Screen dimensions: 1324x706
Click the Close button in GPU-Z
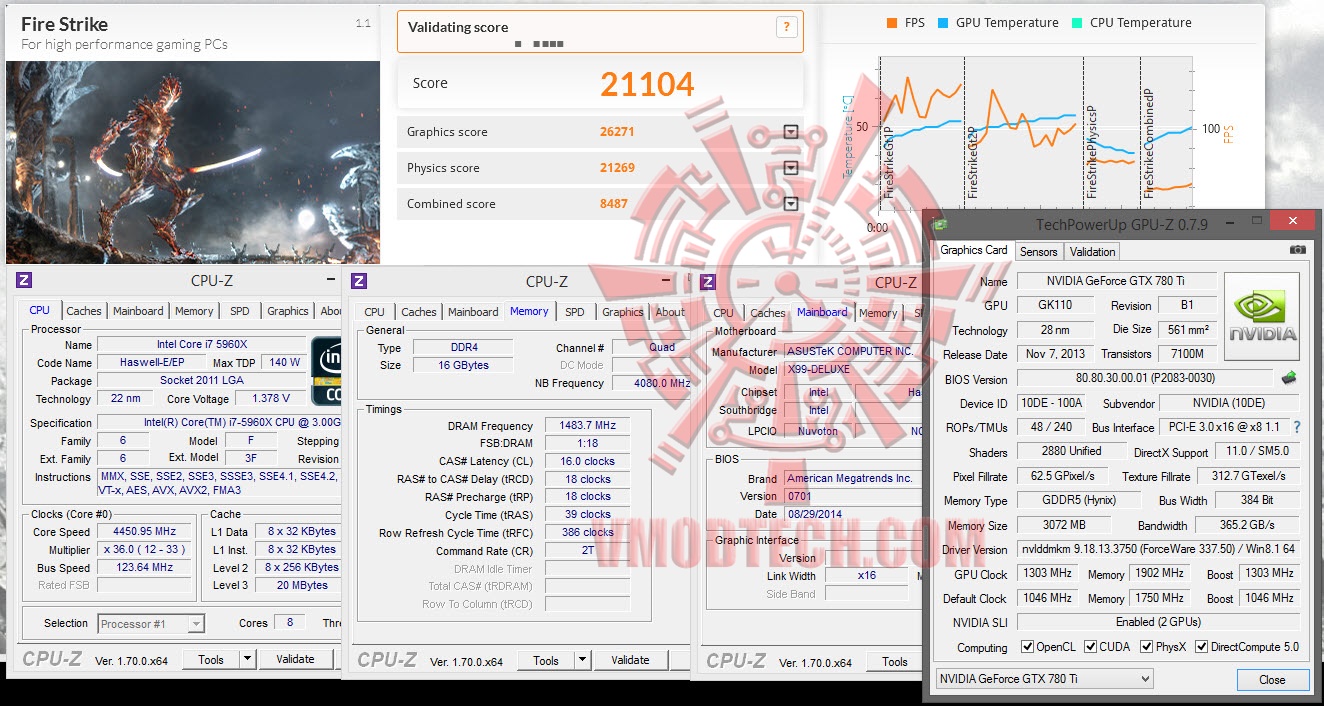click(x=1272, y=679)
